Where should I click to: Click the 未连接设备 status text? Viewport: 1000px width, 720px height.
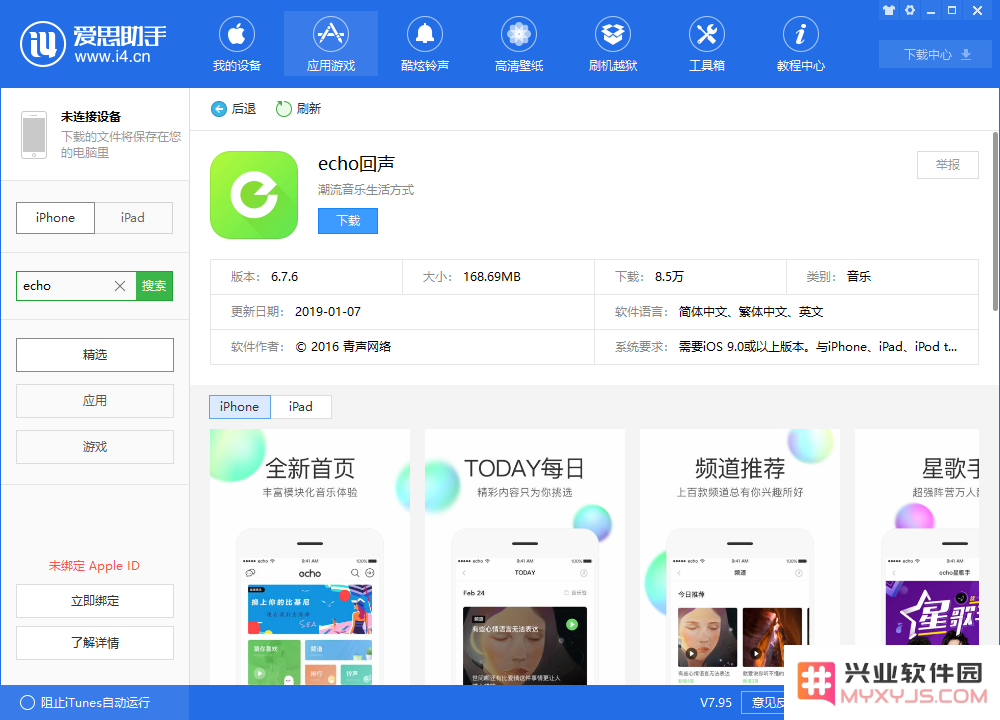point(91,117)
